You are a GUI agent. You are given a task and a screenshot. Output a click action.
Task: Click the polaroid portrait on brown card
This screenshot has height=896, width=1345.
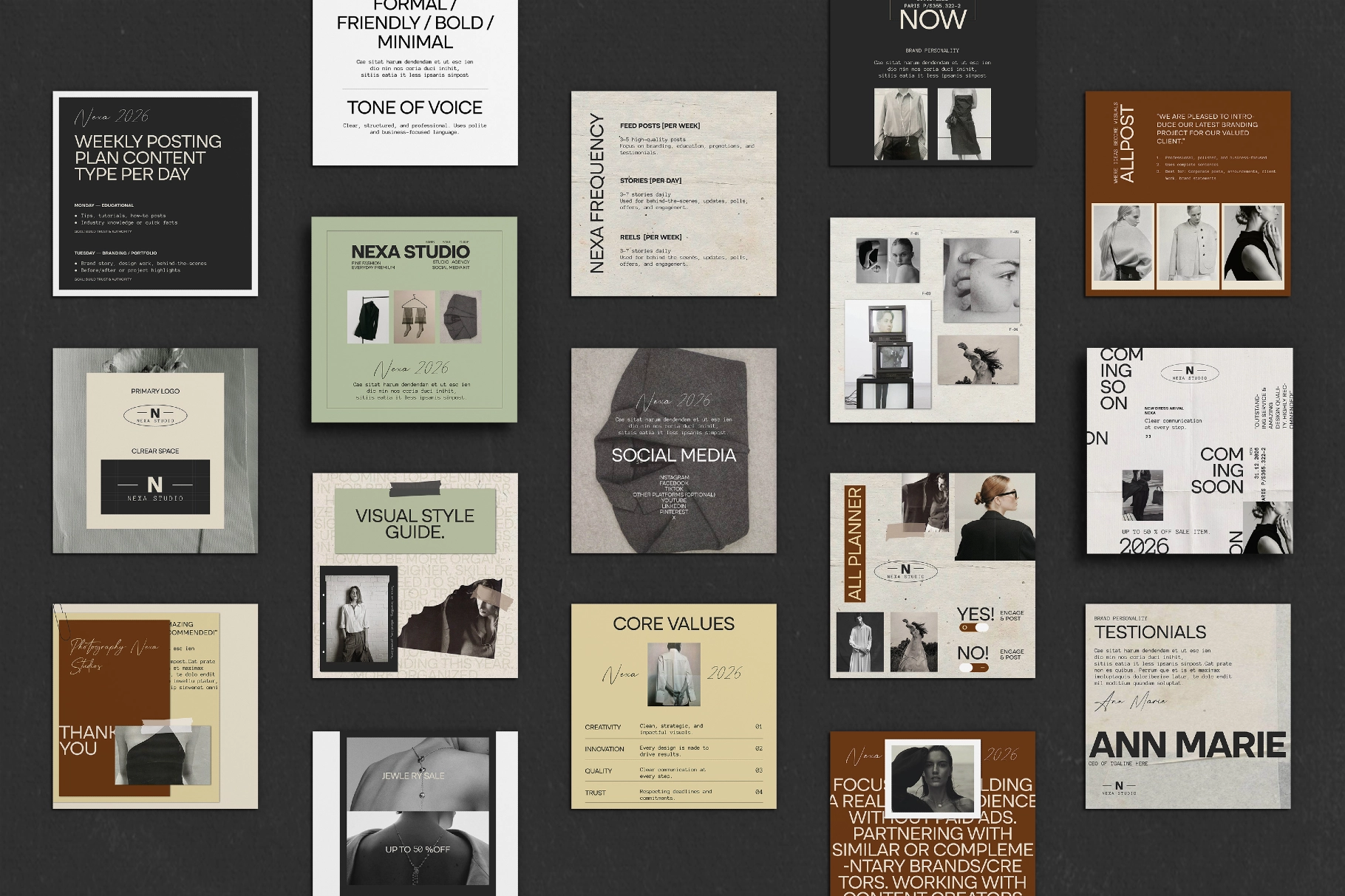pyautogui.click(x=933, y=778)
